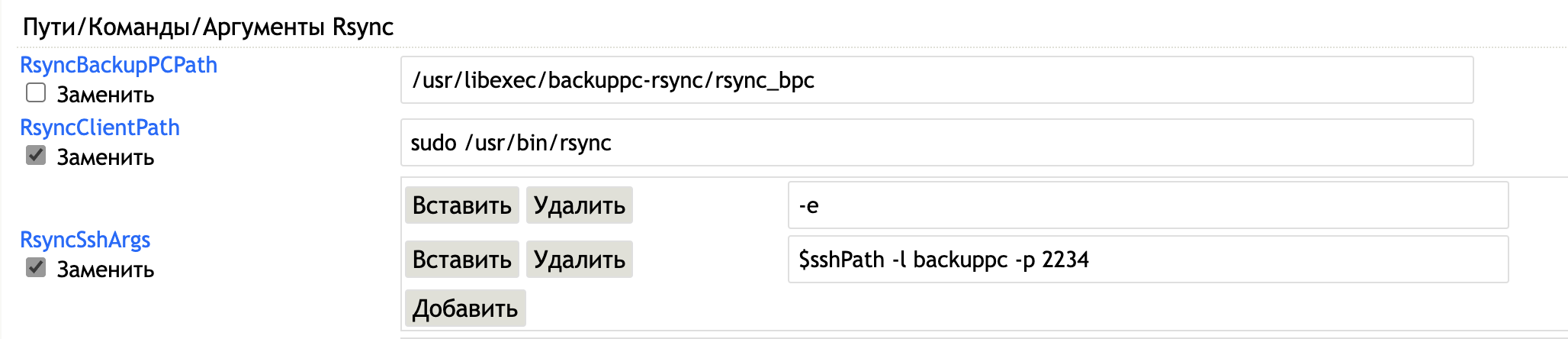Focus the sudo /usr/bin/rsync input field
The height and width of the screenshot is (339, 1568).
[937, 143]
